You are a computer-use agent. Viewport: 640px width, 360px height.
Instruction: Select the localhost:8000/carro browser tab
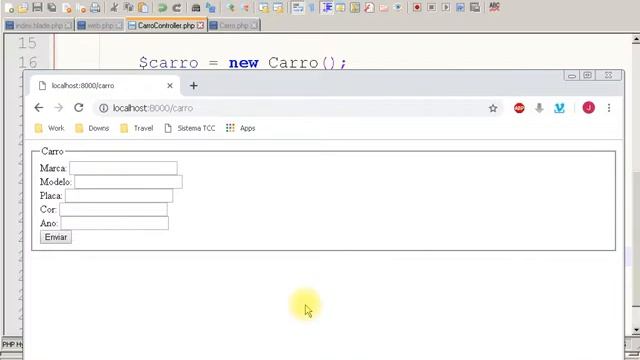[x=105, y=86]
